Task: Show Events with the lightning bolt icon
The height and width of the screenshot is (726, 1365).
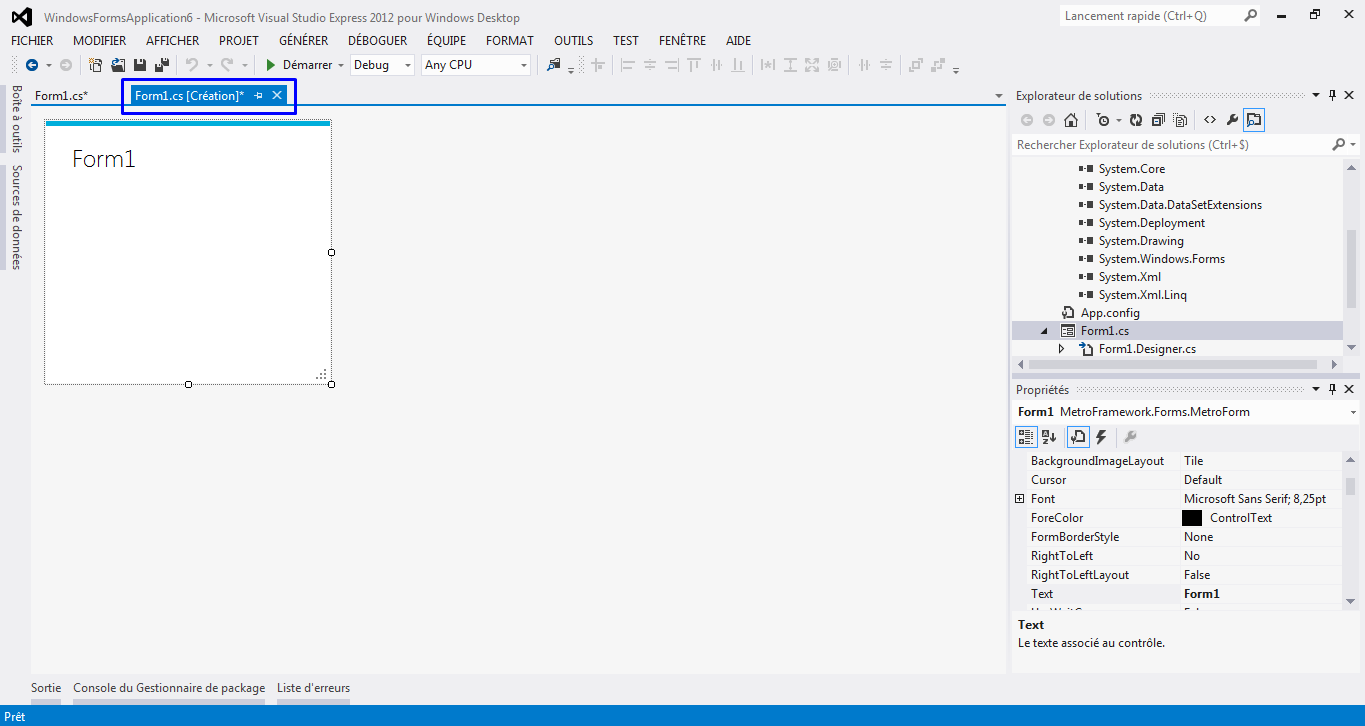Action: point(1101,437)
